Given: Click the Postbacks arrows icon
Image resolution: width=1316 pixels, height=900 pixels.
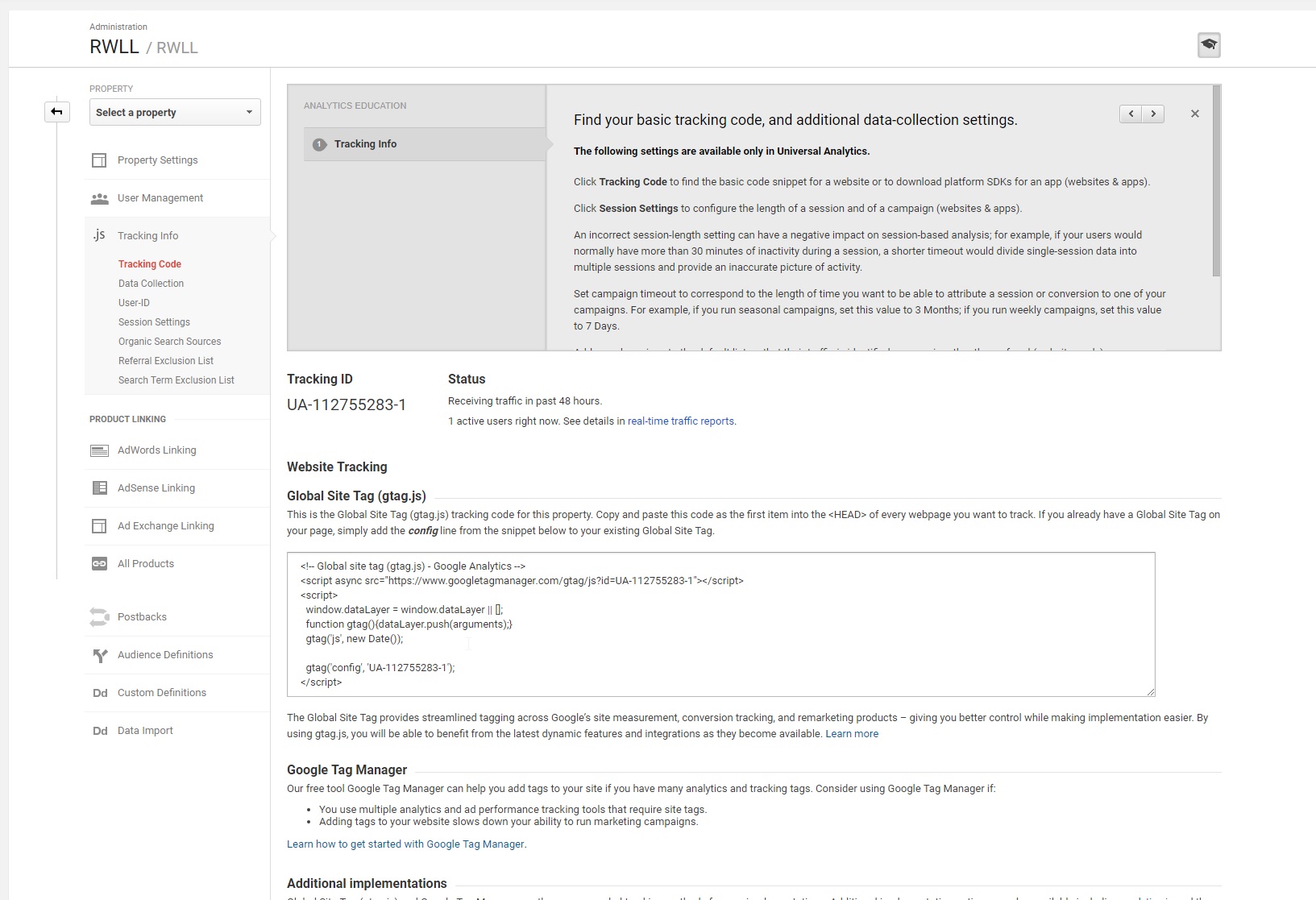Looking at the screenshot, I should [x=99, y=617].
